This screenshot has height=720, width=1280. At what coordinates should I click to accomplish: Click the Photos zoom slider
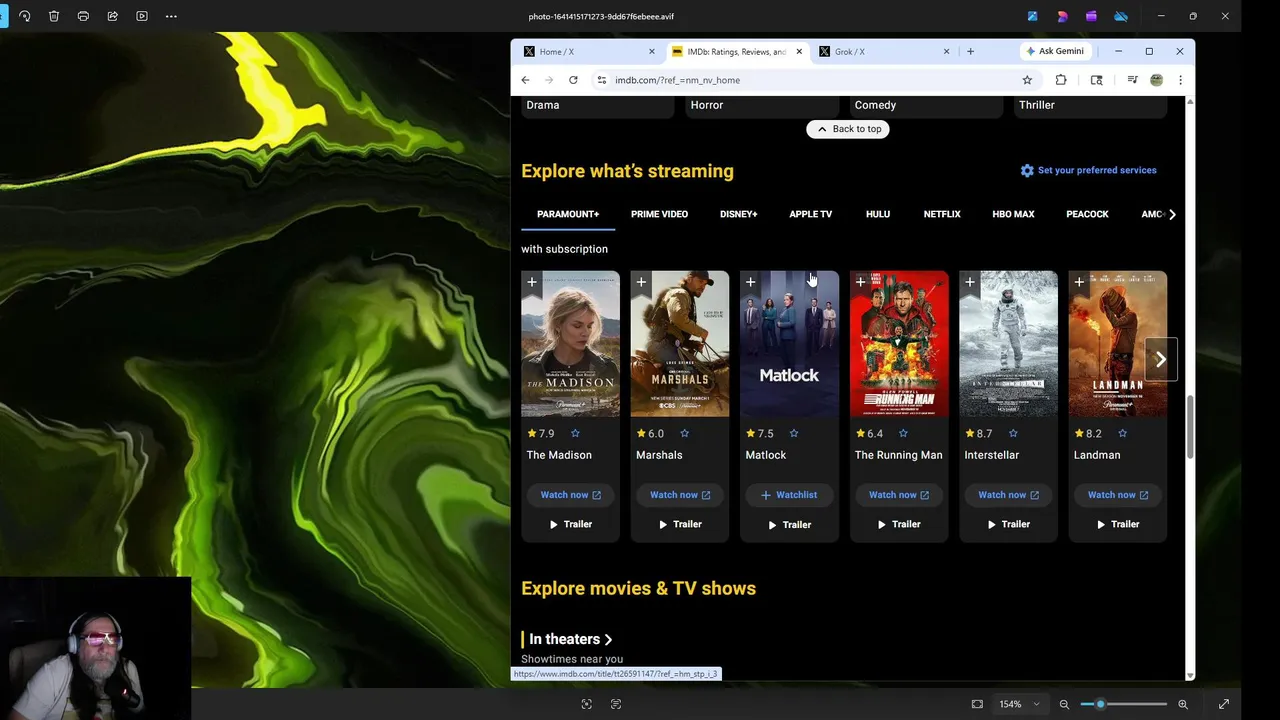1123,704
